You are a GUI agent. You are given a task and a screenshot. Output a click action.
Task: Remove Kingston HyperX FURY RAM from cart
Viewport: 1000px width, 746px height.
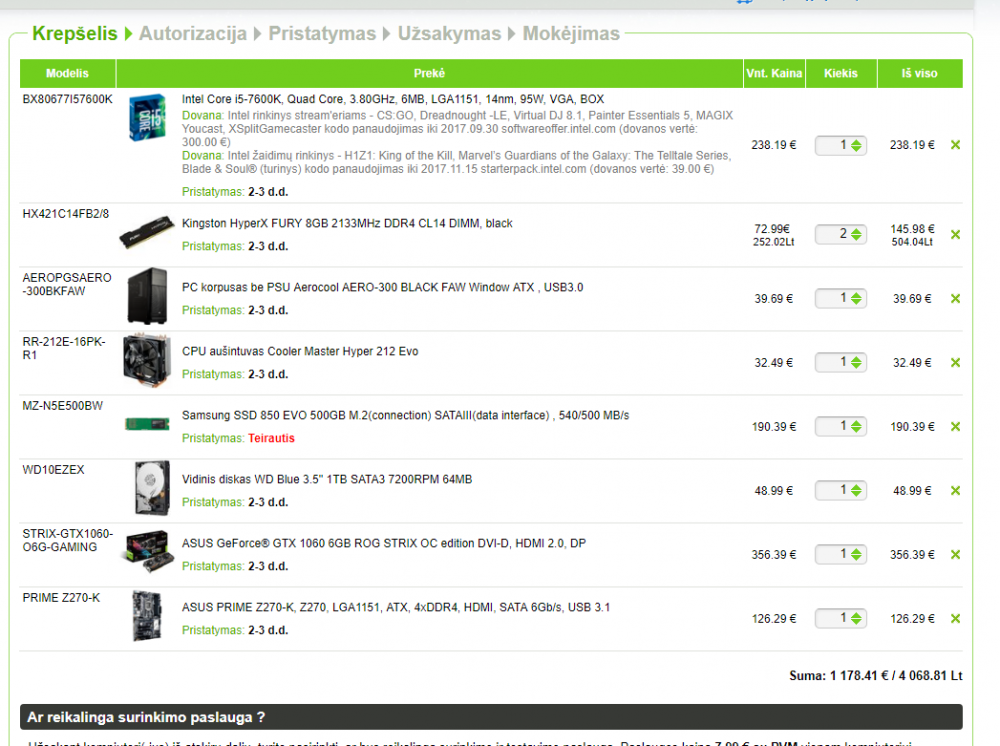(955, 235)
